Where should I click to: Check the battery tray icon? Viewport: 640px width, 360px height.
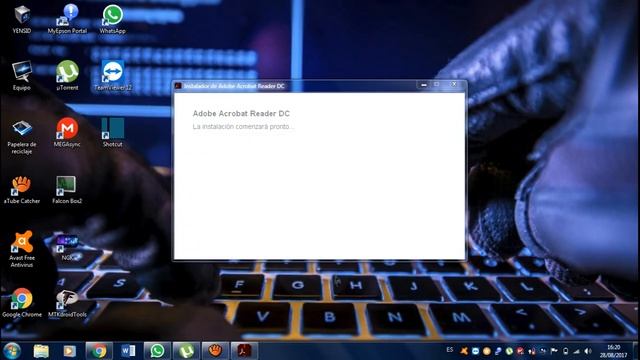[566, 351]
